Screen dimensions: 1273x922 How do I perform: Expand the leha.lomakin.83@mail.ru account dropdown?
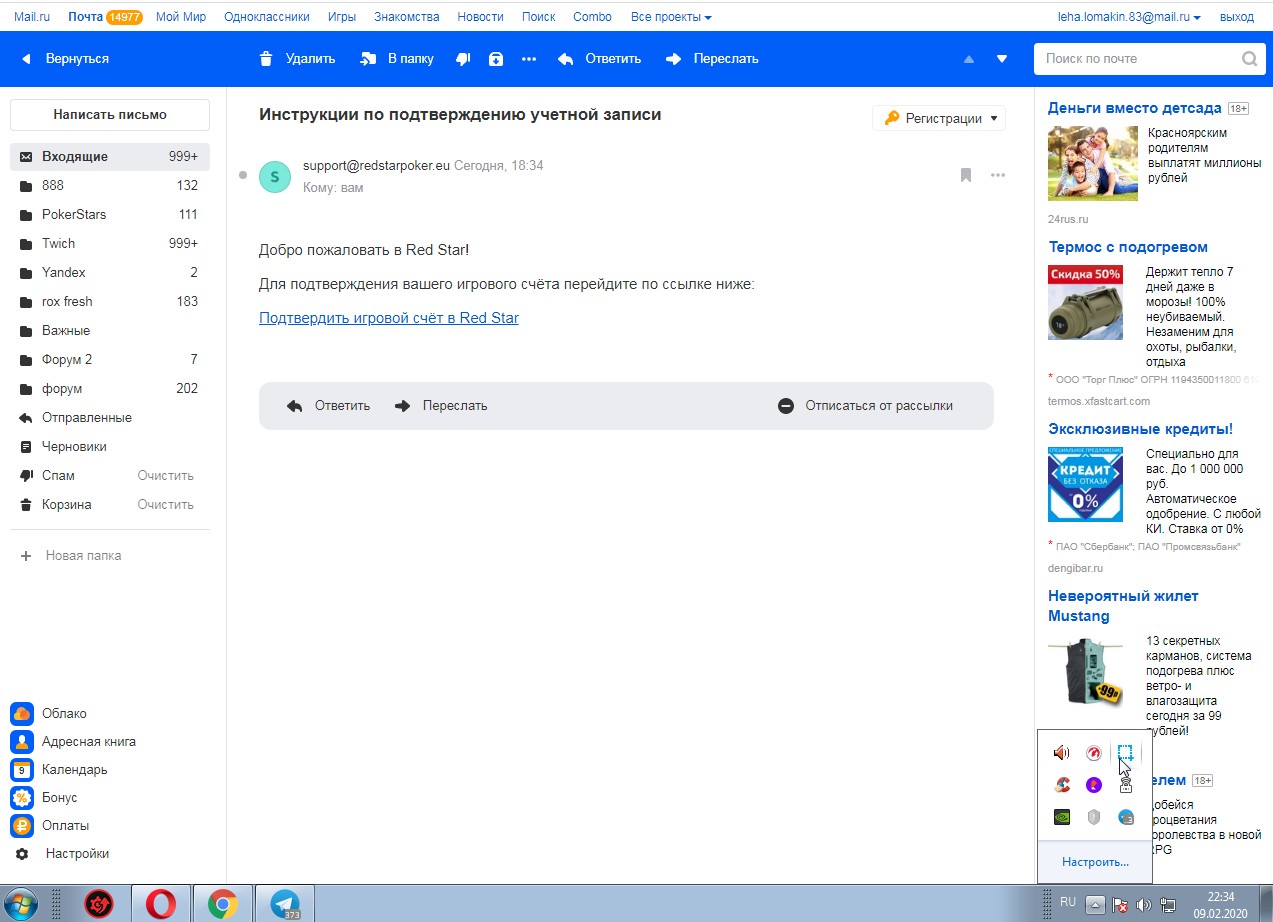coord(1130,17)
